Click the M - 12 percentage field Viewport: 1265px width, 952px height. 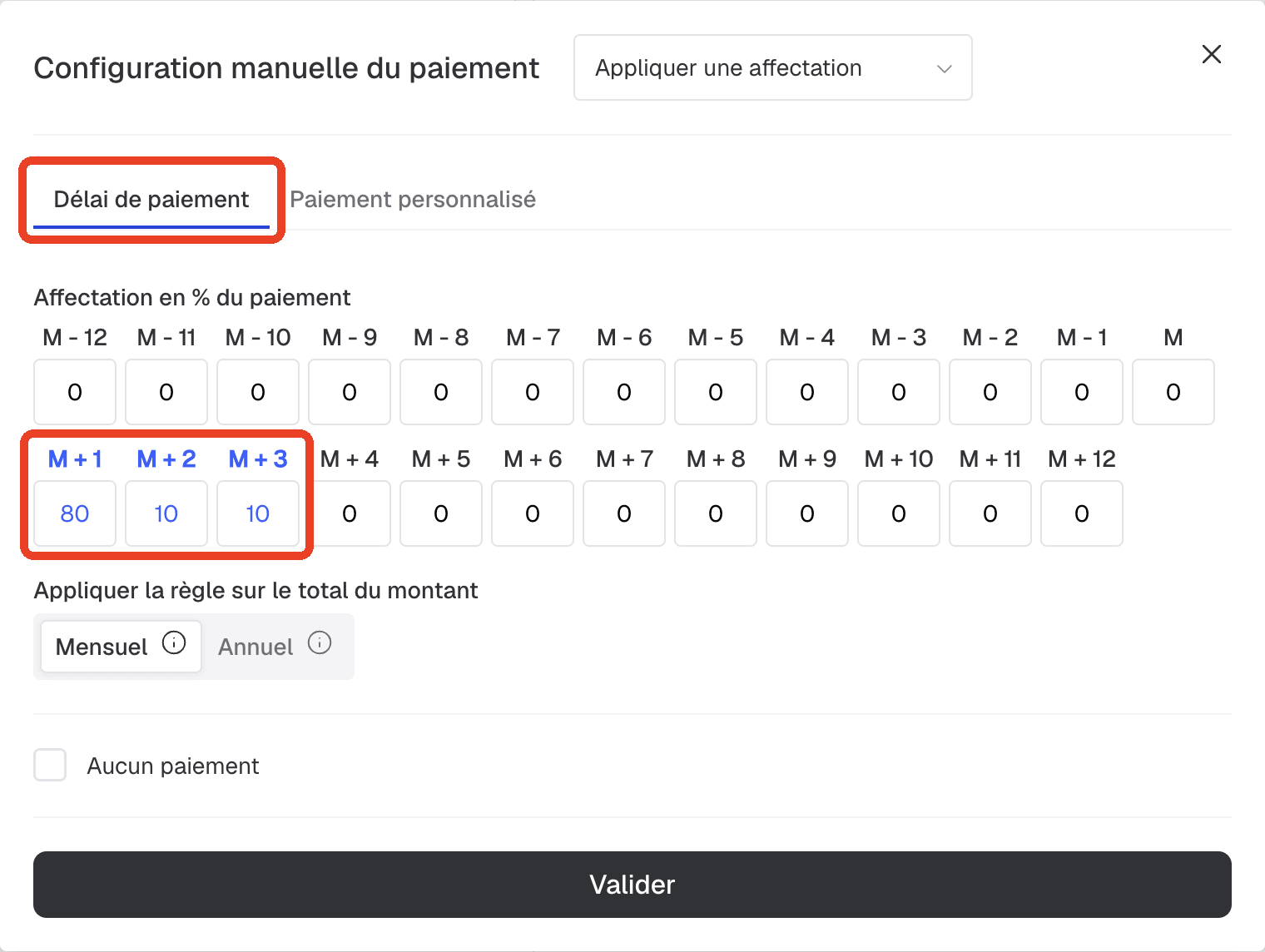pos(75,392)
